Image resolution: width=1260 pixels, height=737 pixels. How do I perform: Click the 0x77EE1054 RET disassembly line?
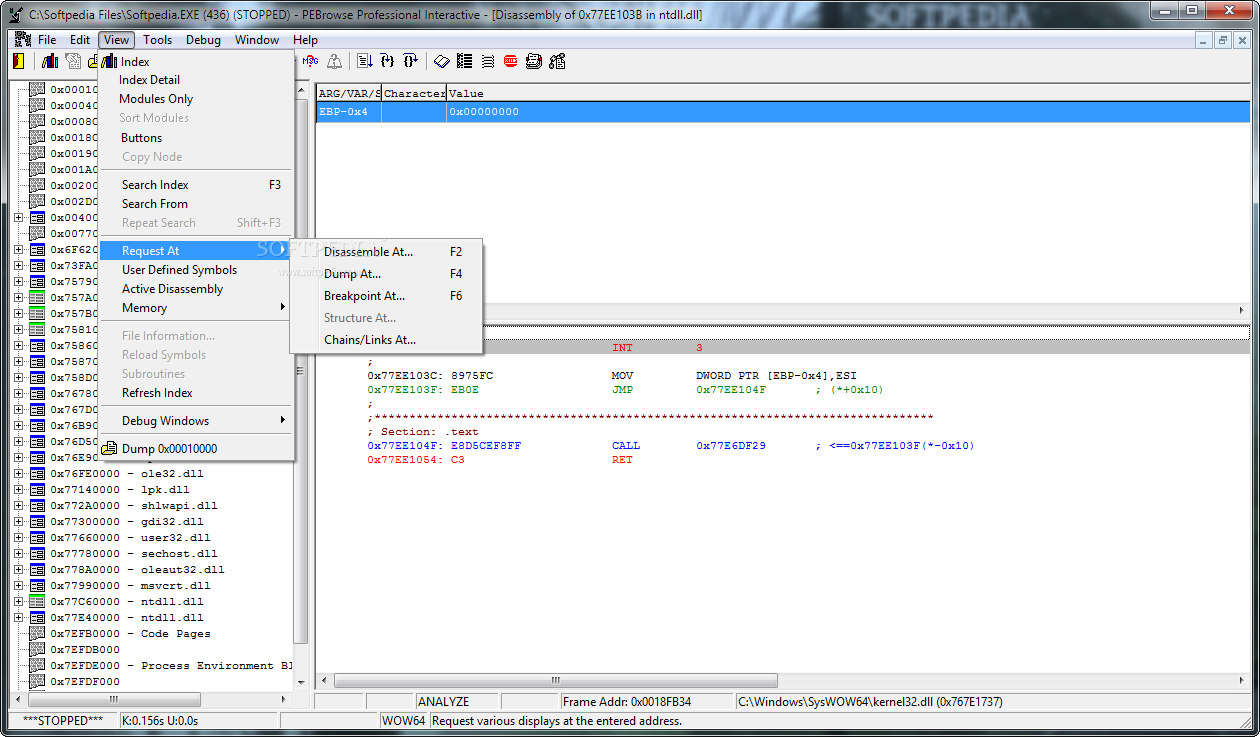500,460
